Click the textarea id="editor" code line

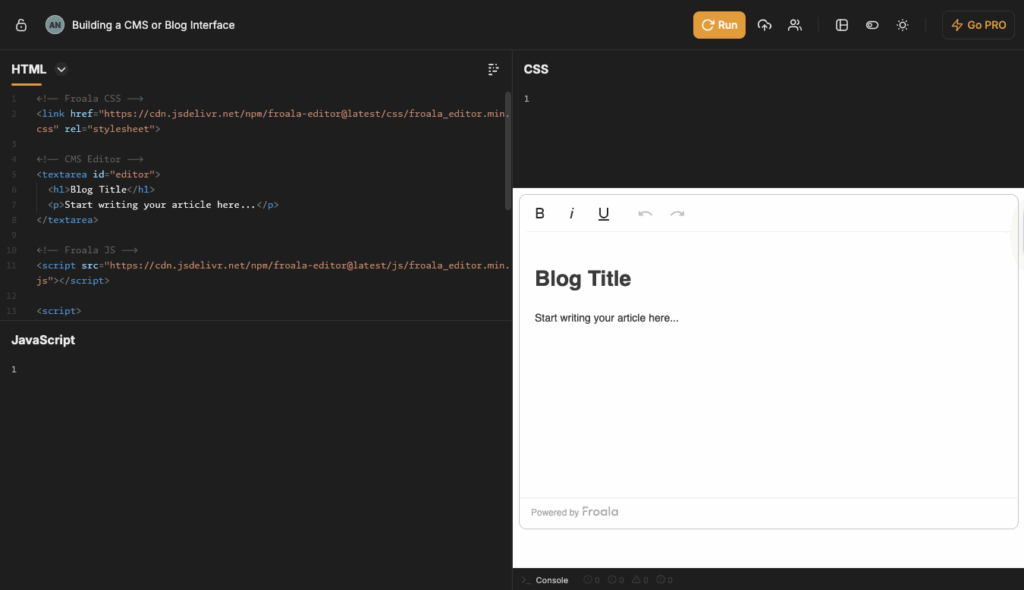98,174
